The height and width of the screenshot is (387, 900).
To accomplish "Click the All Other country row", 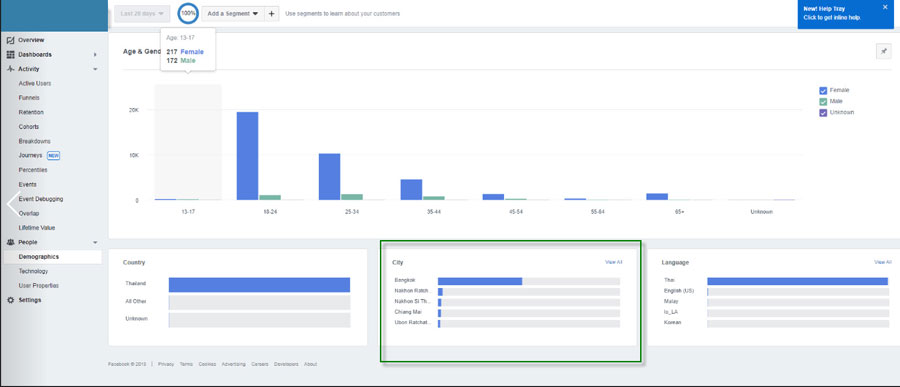I will [238, 302].
